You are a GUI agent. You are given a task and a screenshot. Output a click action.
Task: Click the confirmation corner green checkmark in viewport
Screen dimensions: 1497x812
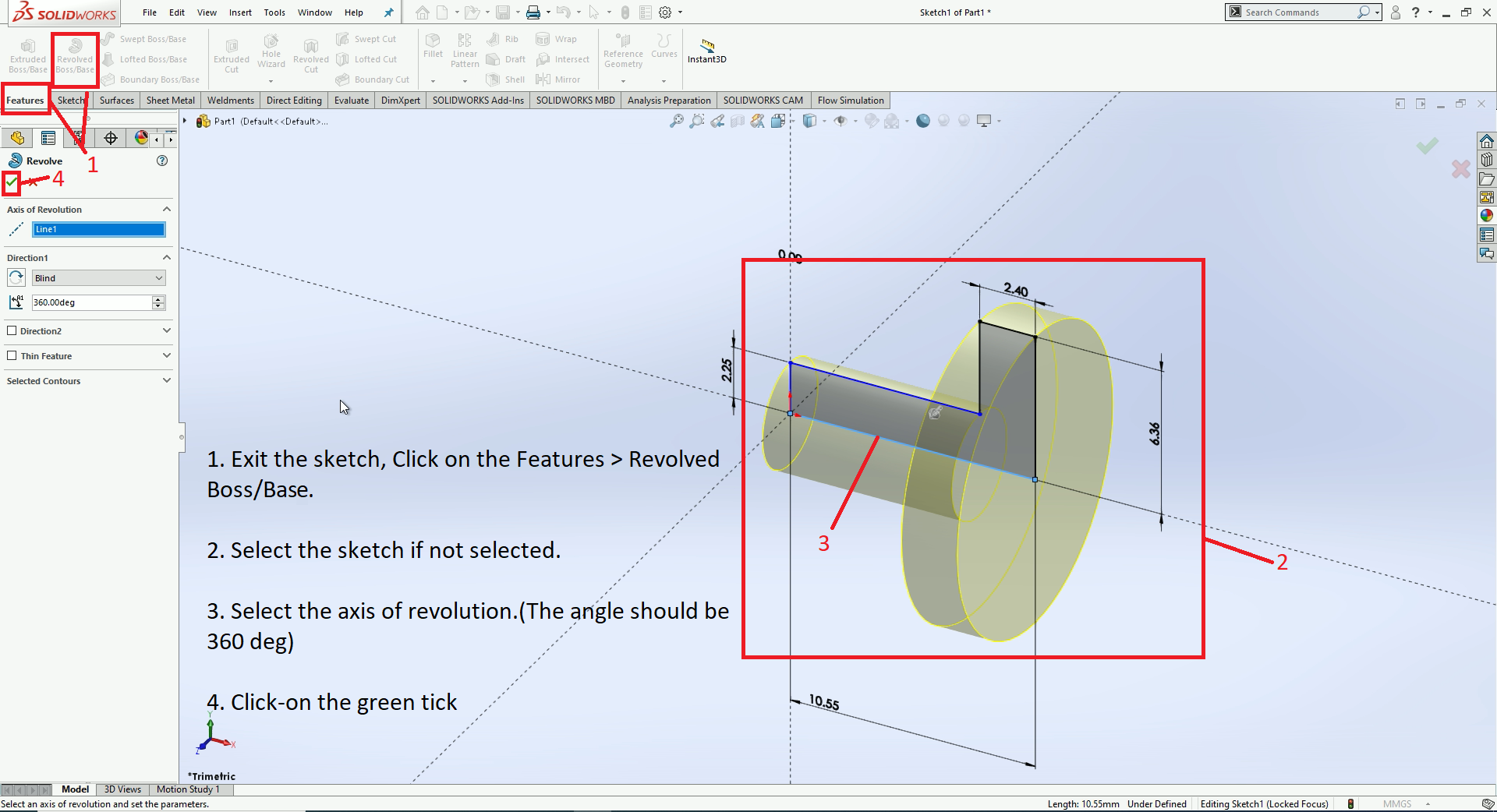tap(1428, 146)
